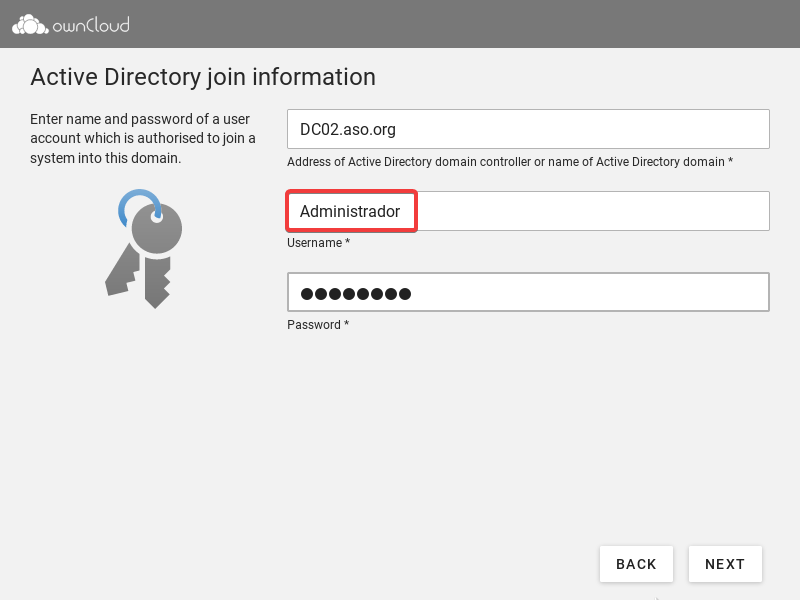Click the "Active Directory join information" heading
The height and width of the screenshot is (600, 800).
click(x=203, y=77)
